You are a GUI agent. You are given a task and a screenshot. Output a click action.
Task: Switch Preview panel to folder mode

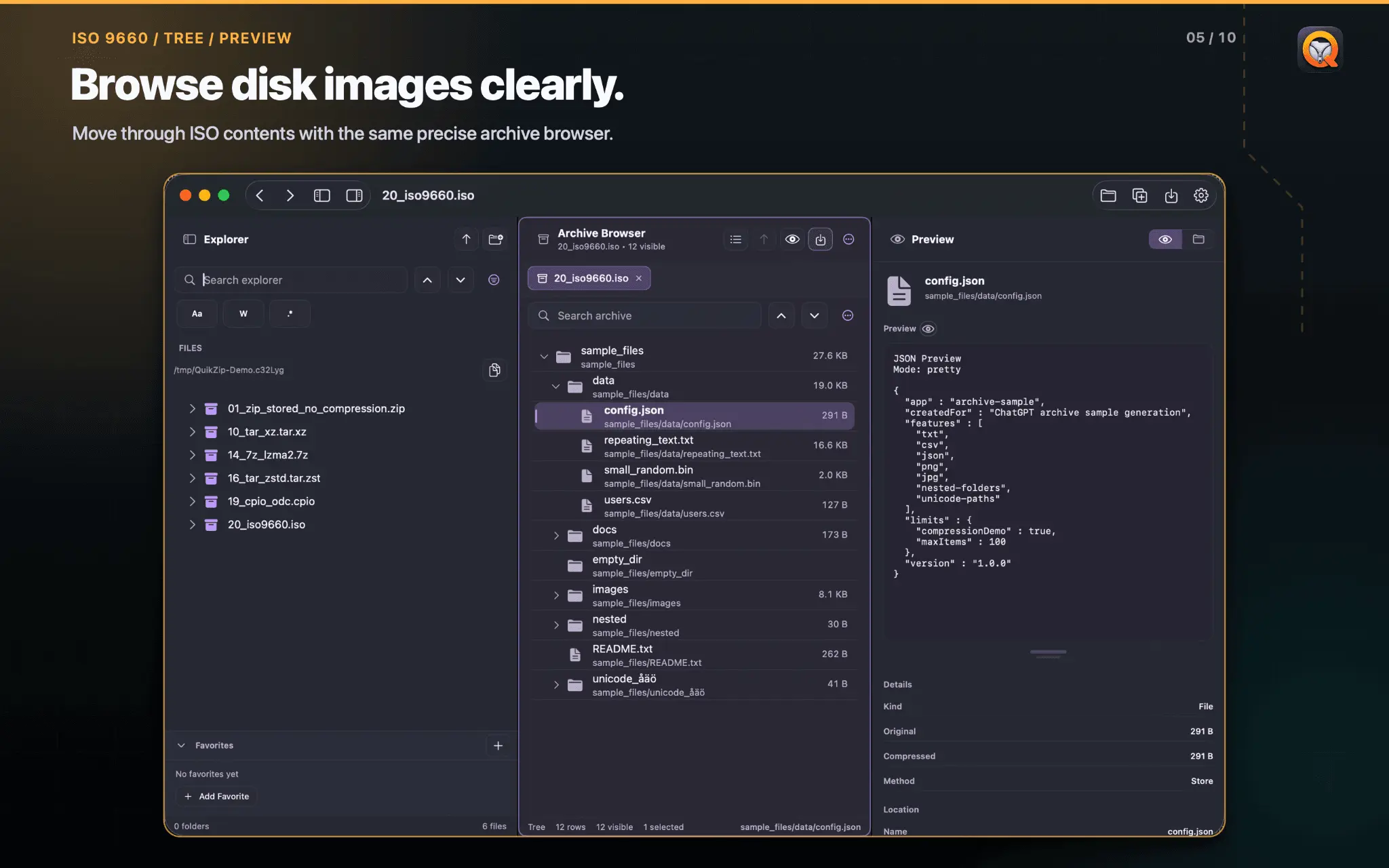click(1198, 239)
